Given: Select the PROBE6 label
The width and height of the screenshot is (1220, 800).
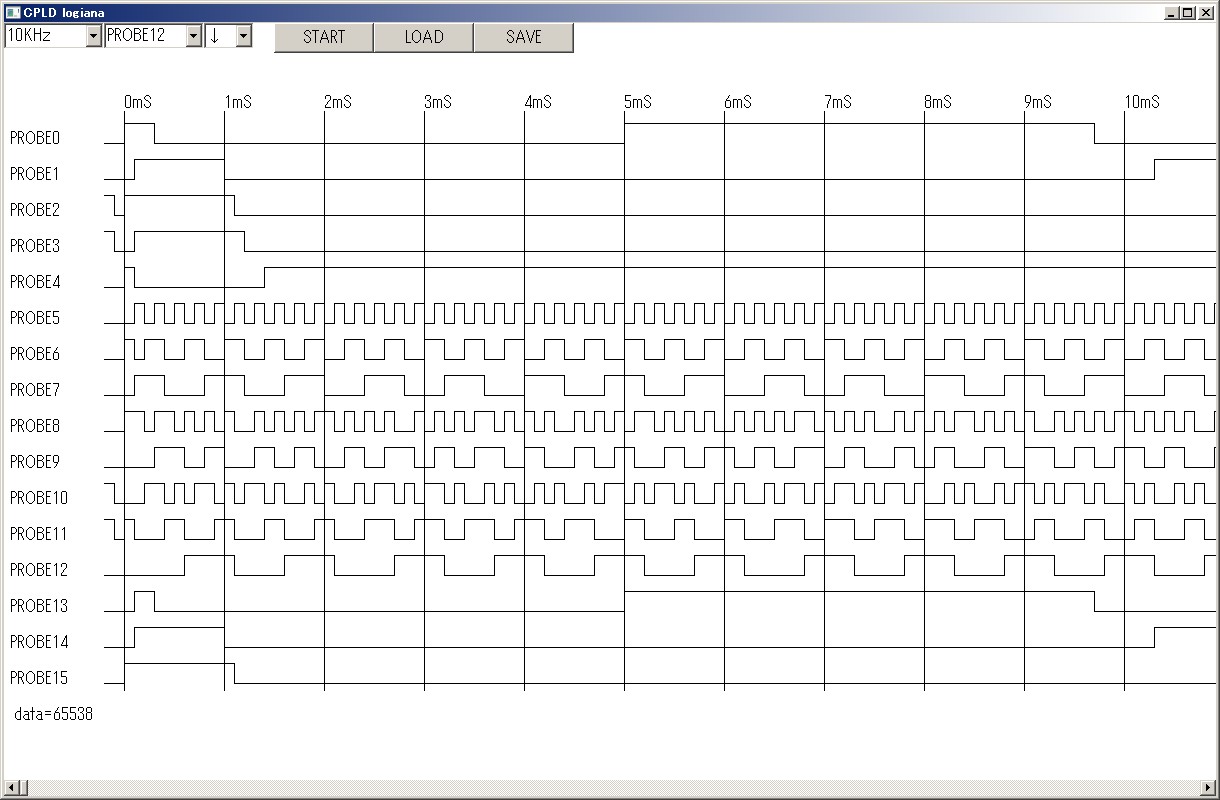Looking at the screenshot, I should point(35,354).
